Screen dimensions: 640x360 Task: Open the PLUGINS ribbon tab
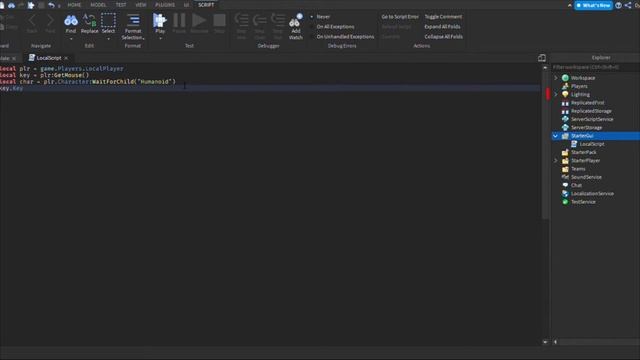pos(165,5)
